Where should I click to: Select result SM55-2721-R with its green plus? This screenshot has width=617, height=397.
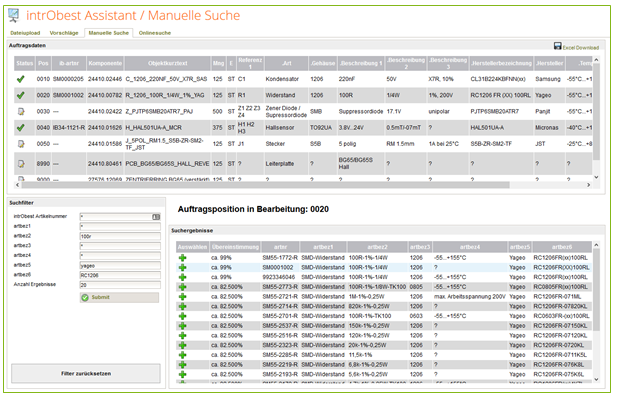click(183, 297)
